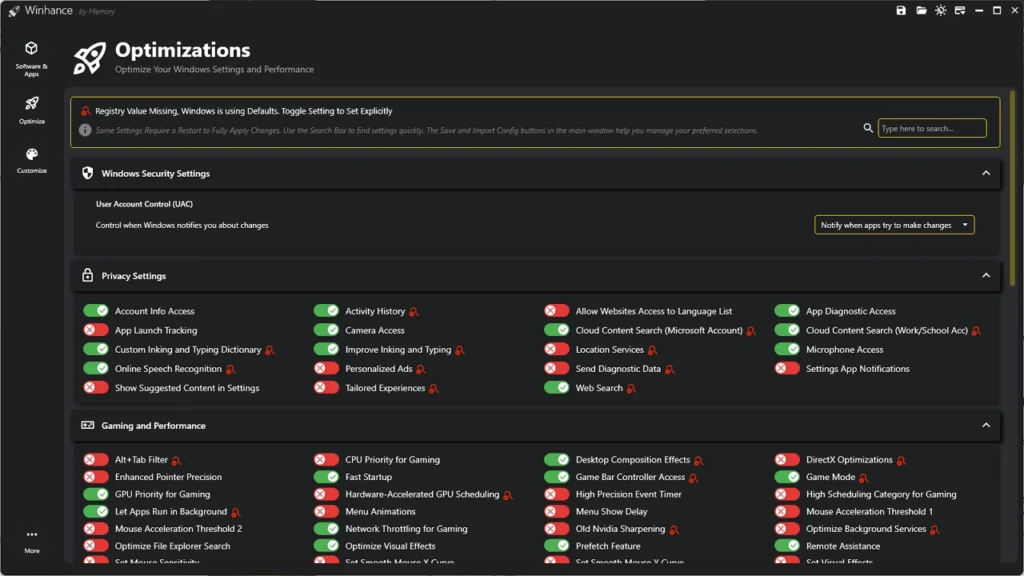Click the Save Config floppy disk icon
The width and height of the screenshot is (1024, 576).
click(x=901, y=10)
